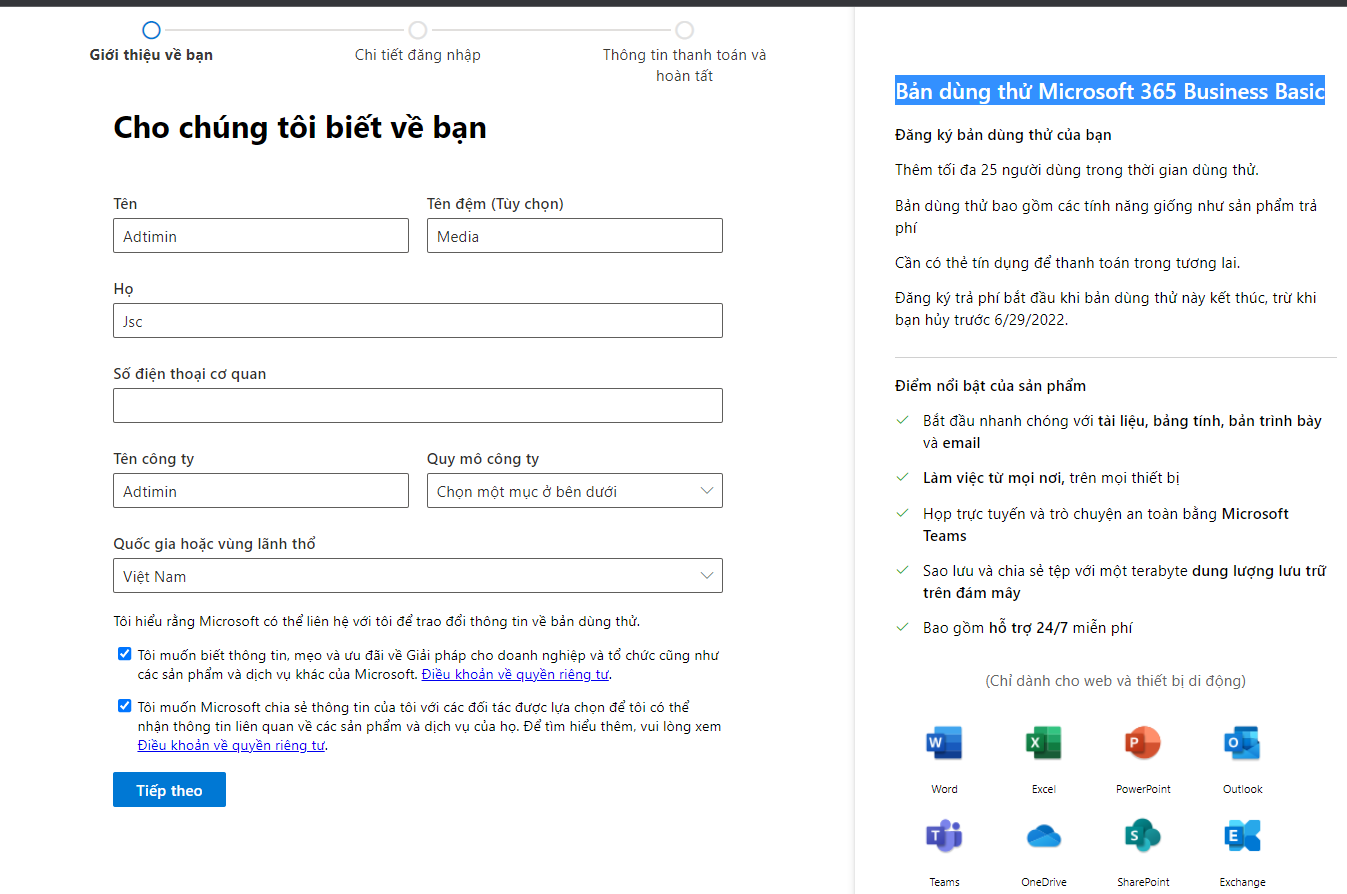Click the 'Tiếp theo' button
This screenshot has height=894, width=1347.
169,790
